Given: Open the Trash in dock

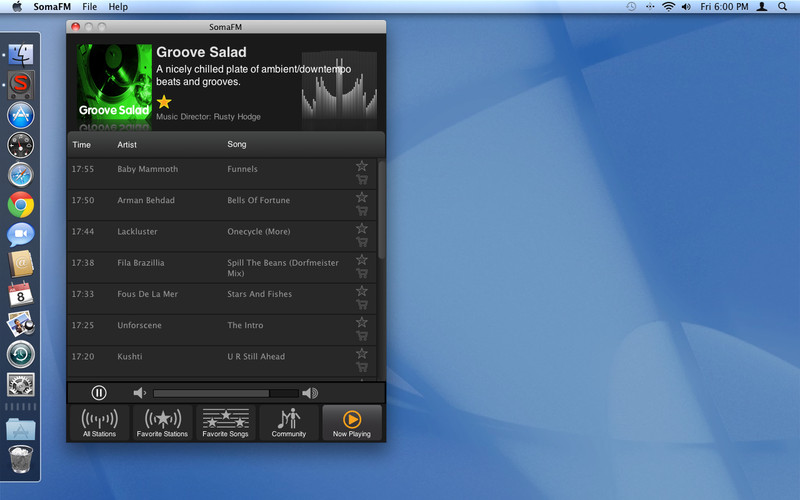Looking at the screenshot, I should coord(21,459).
